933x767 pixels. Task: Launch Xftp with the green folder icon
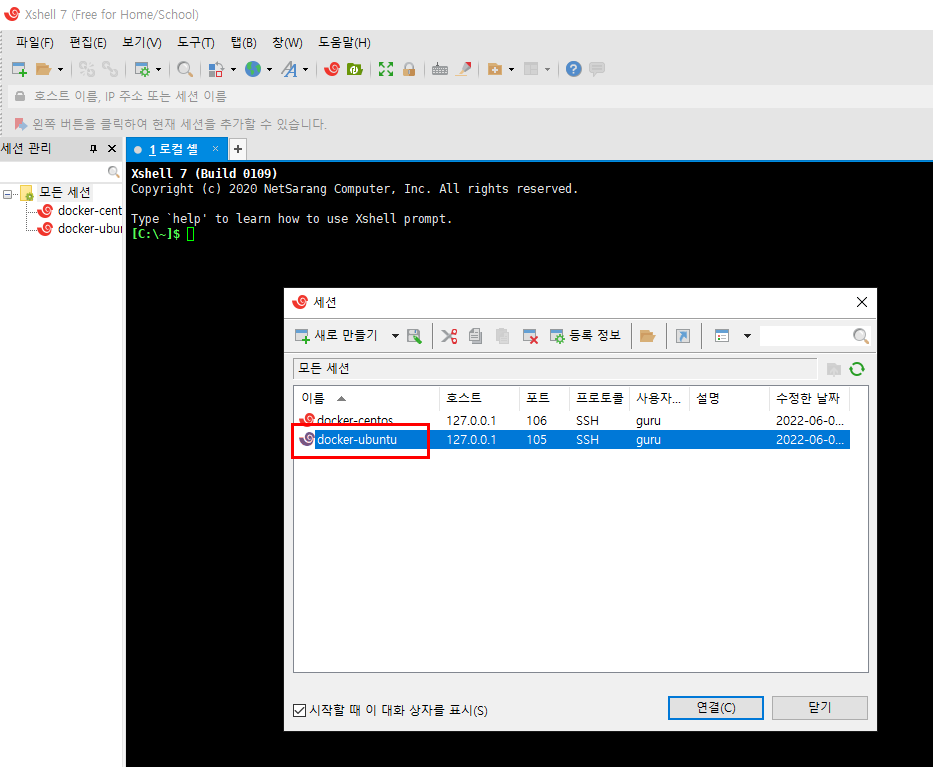[355, 69]
